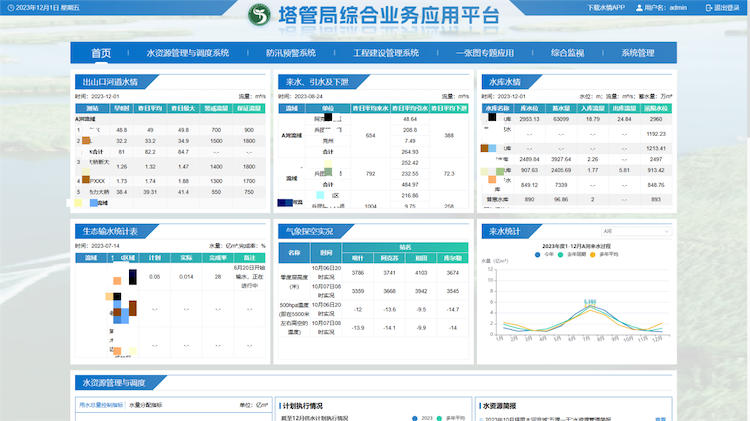Click the 2023年12月1日 星期五 date text
Screen dimensions: 750x421
(47, 8)
